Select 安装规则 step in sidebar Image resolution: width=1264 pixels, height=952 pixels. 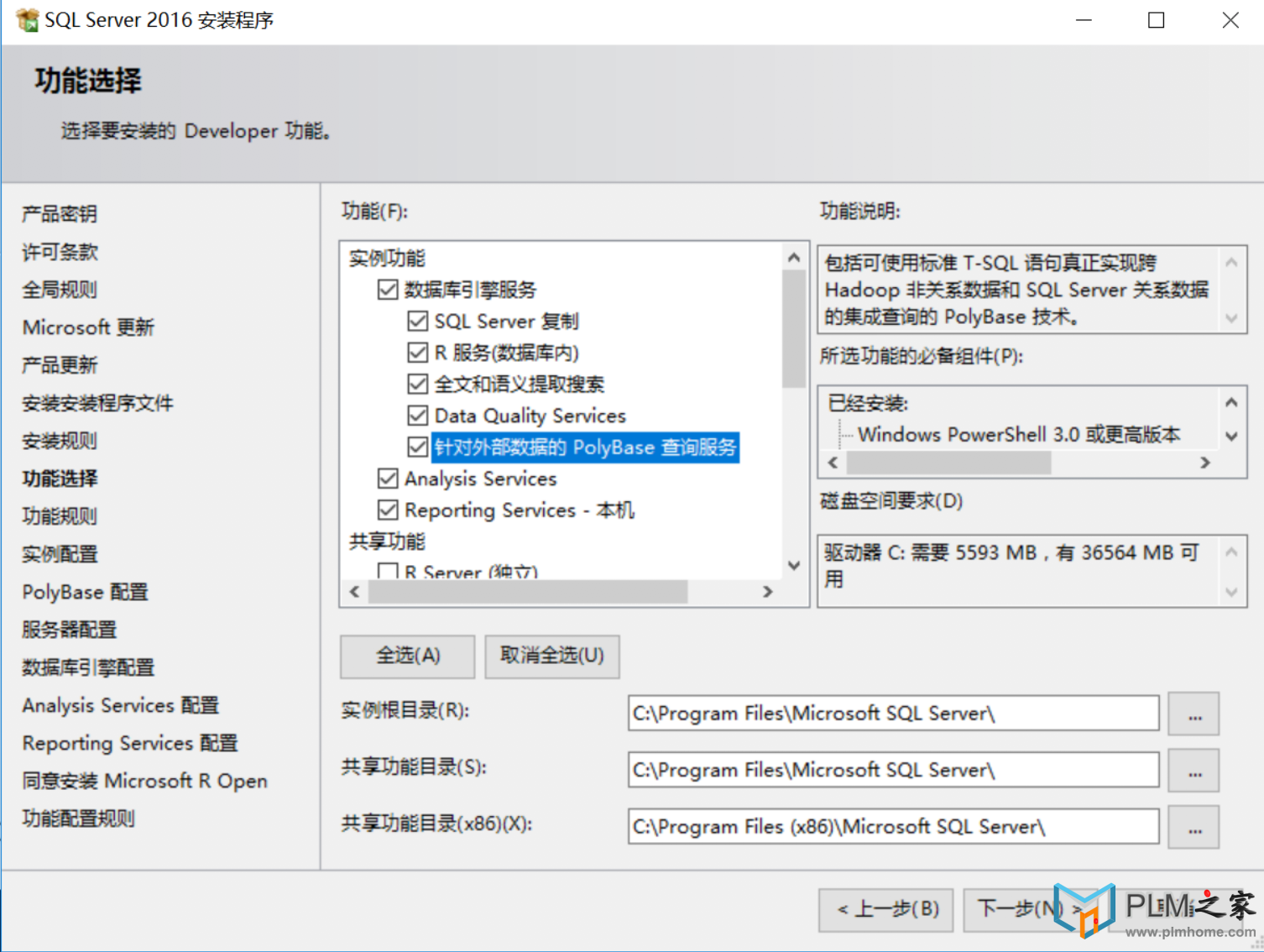coord(60,441)
